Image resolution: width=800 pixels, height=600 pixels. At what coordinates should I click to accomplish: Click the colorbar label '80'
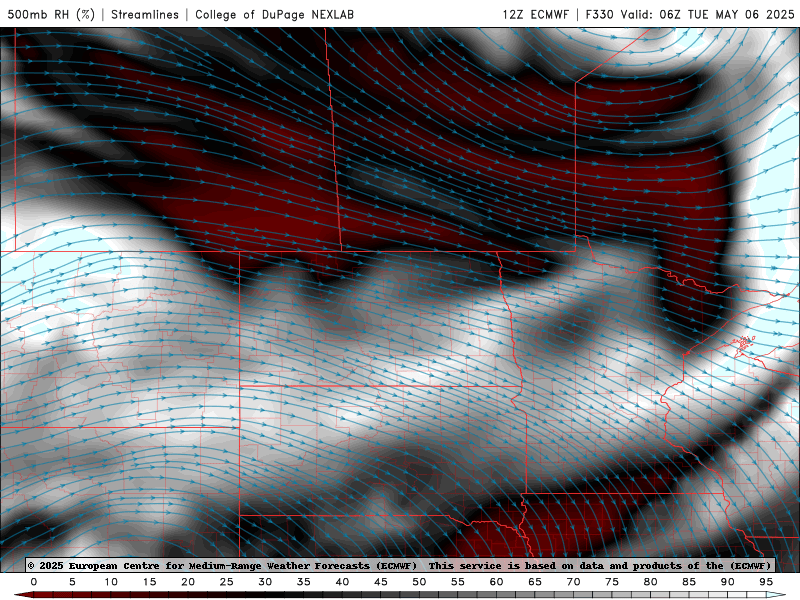tap(651, 582)
